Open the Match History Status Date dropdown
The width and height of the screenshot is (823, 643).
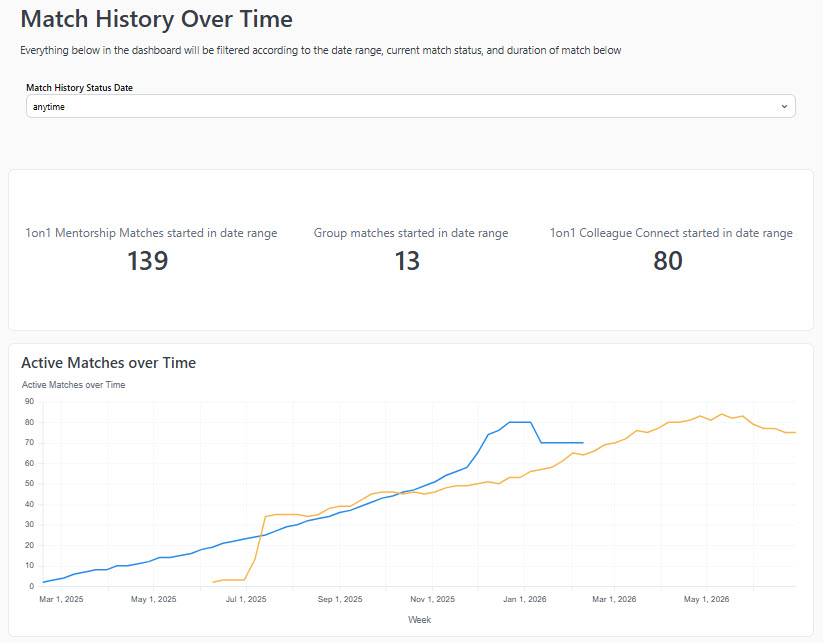click(x=410, y=106)
